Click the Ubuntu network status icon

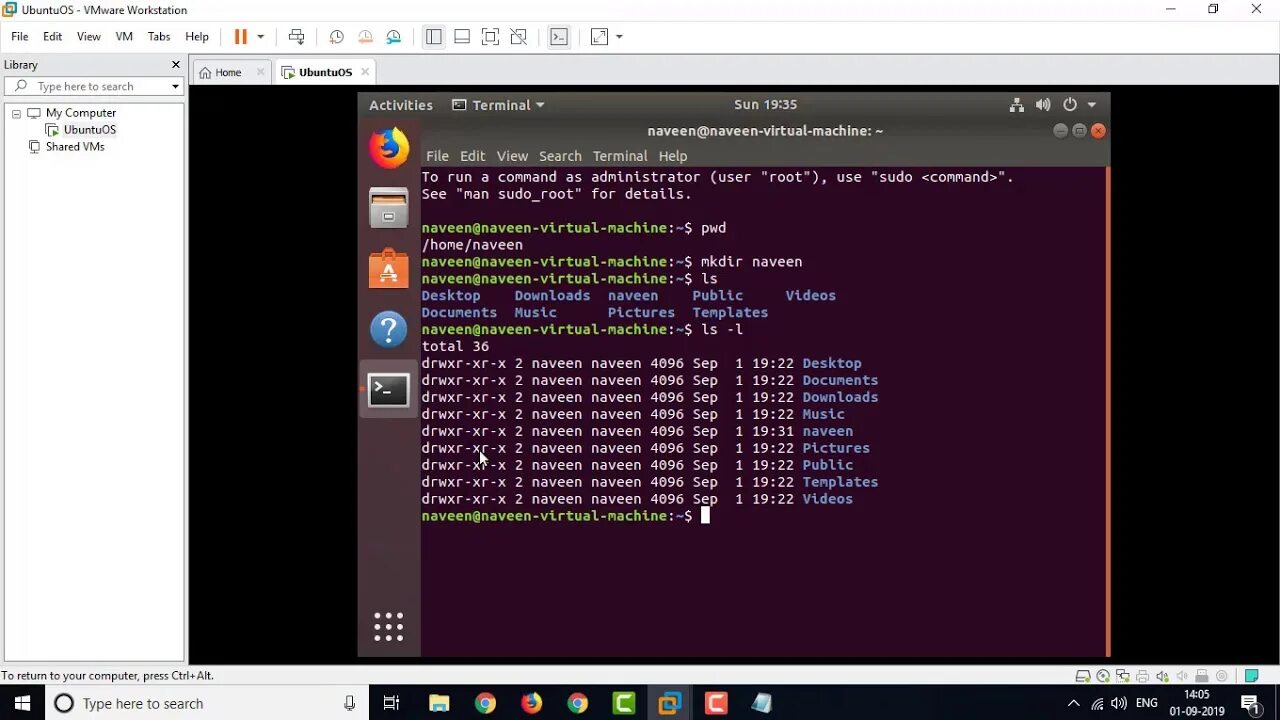[1016, 105]
